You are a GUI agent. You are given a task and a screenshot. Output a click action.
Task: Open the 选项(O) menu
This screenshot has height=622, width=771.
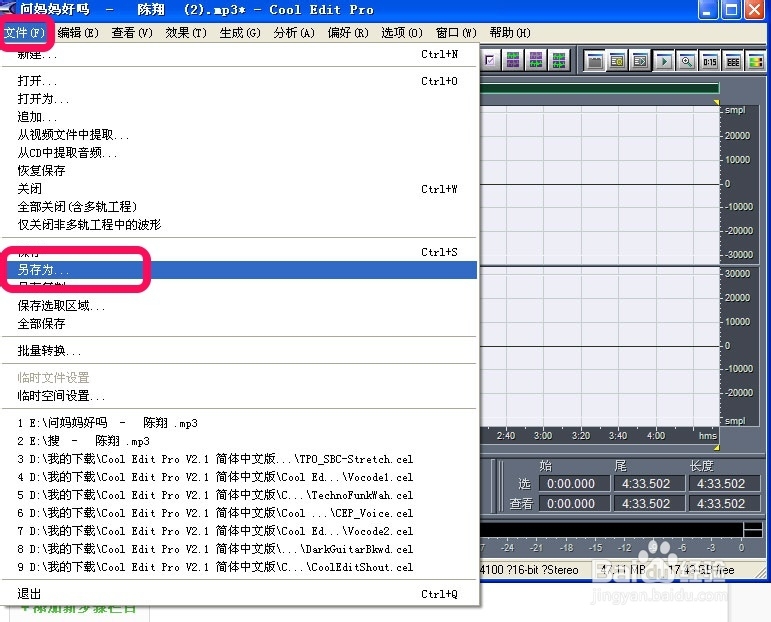tap(402, 33)
